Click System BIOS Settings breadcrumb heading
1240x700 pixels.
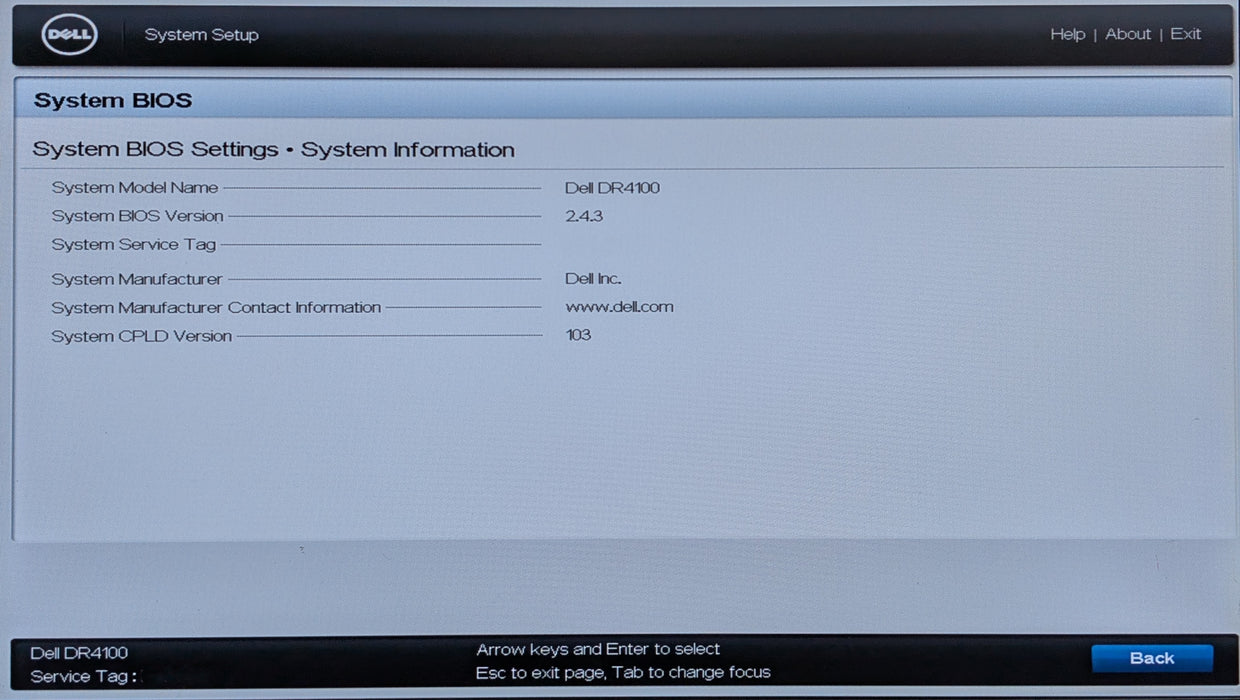coord(273,150)
